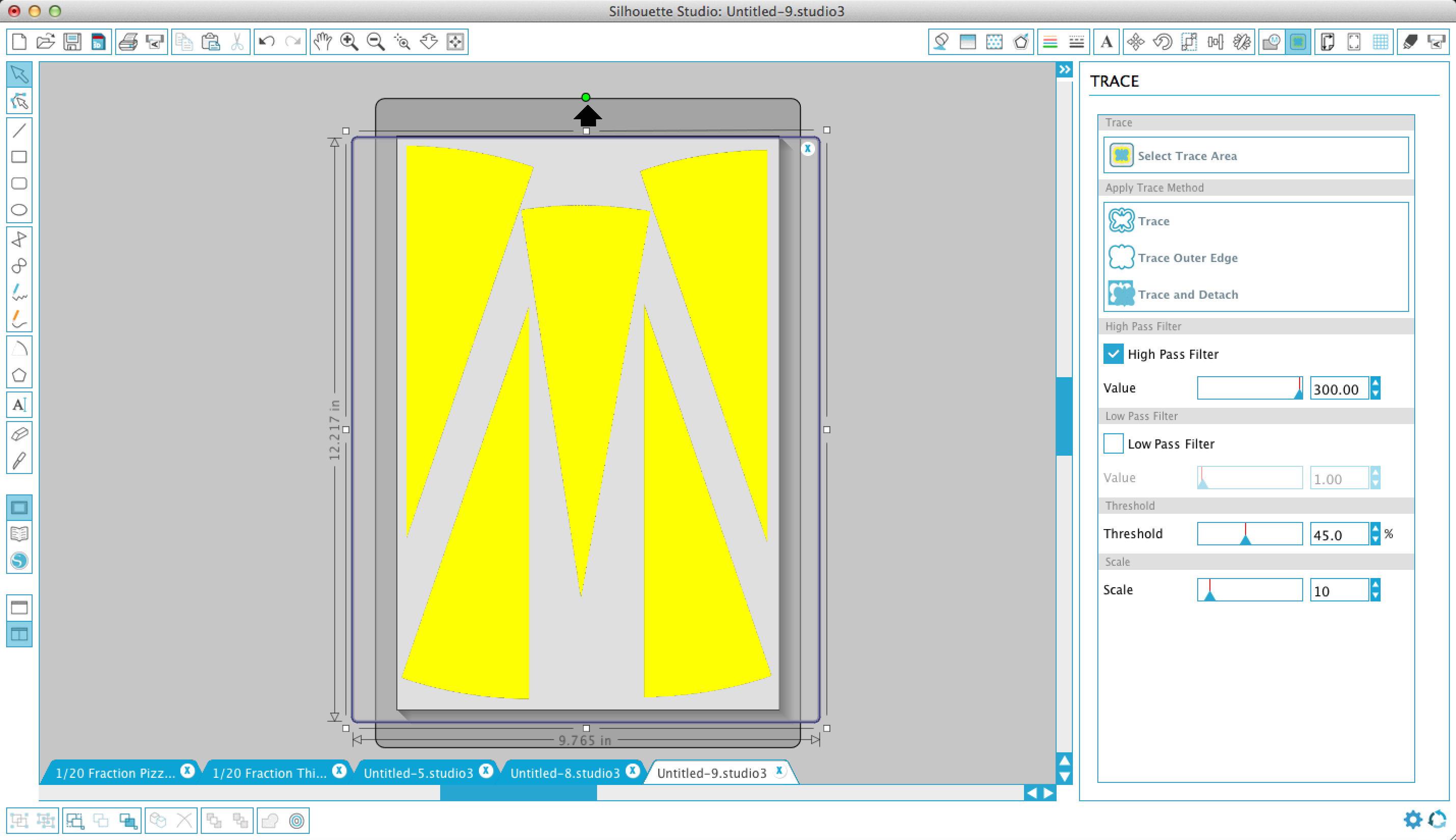Choose the Rounded Rectangle tool
The width and height of the screenshot is (1456, 840).
[19, 183]
